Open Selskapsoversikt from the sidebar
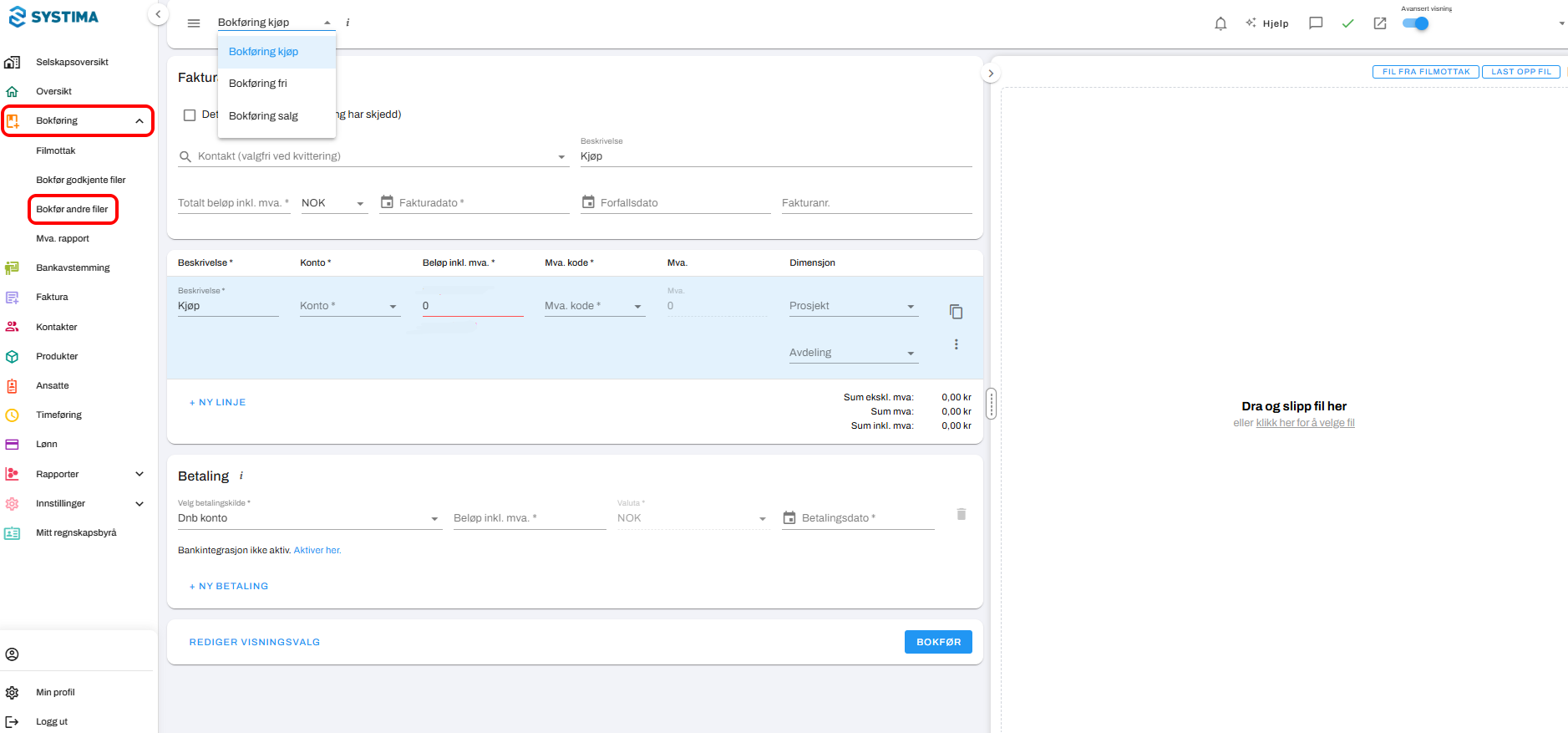This screenshot has height=733, width=1568. tap(72, 62)
